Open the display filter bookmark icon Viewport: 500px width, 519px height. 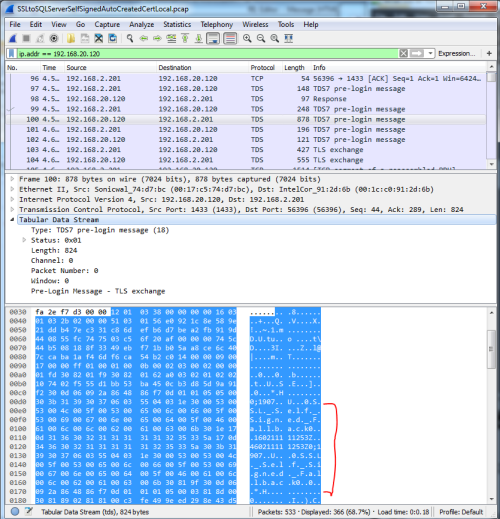tap(12, 53)
